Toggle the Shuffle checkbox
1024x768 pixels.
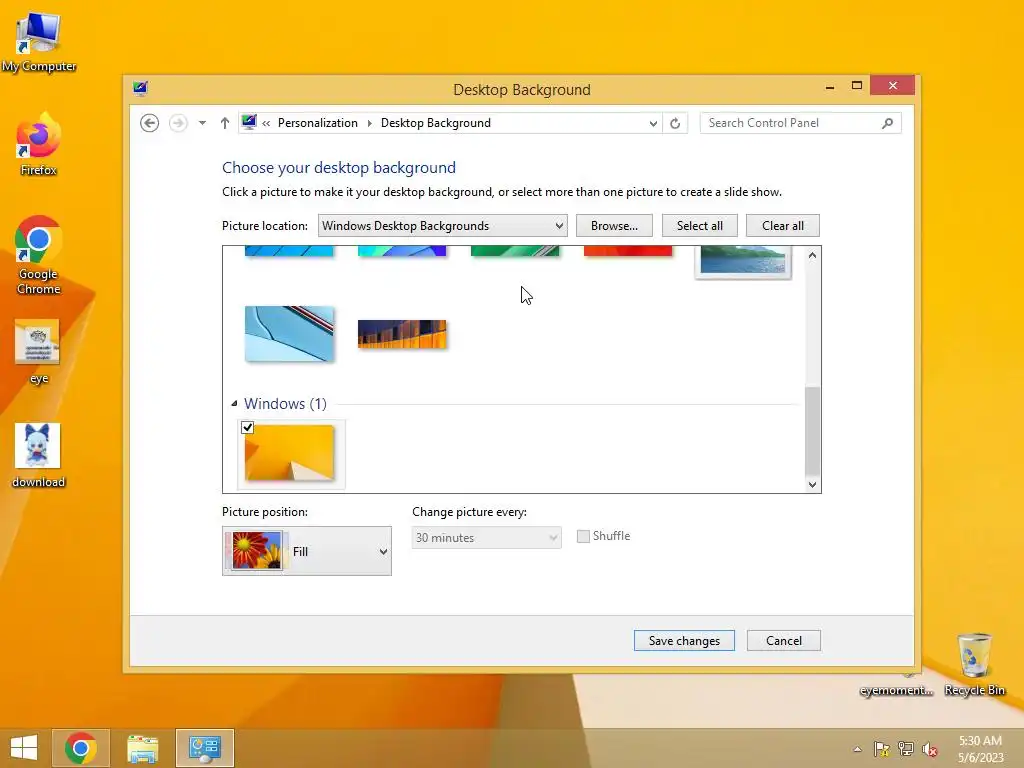(x=583, y=536)
